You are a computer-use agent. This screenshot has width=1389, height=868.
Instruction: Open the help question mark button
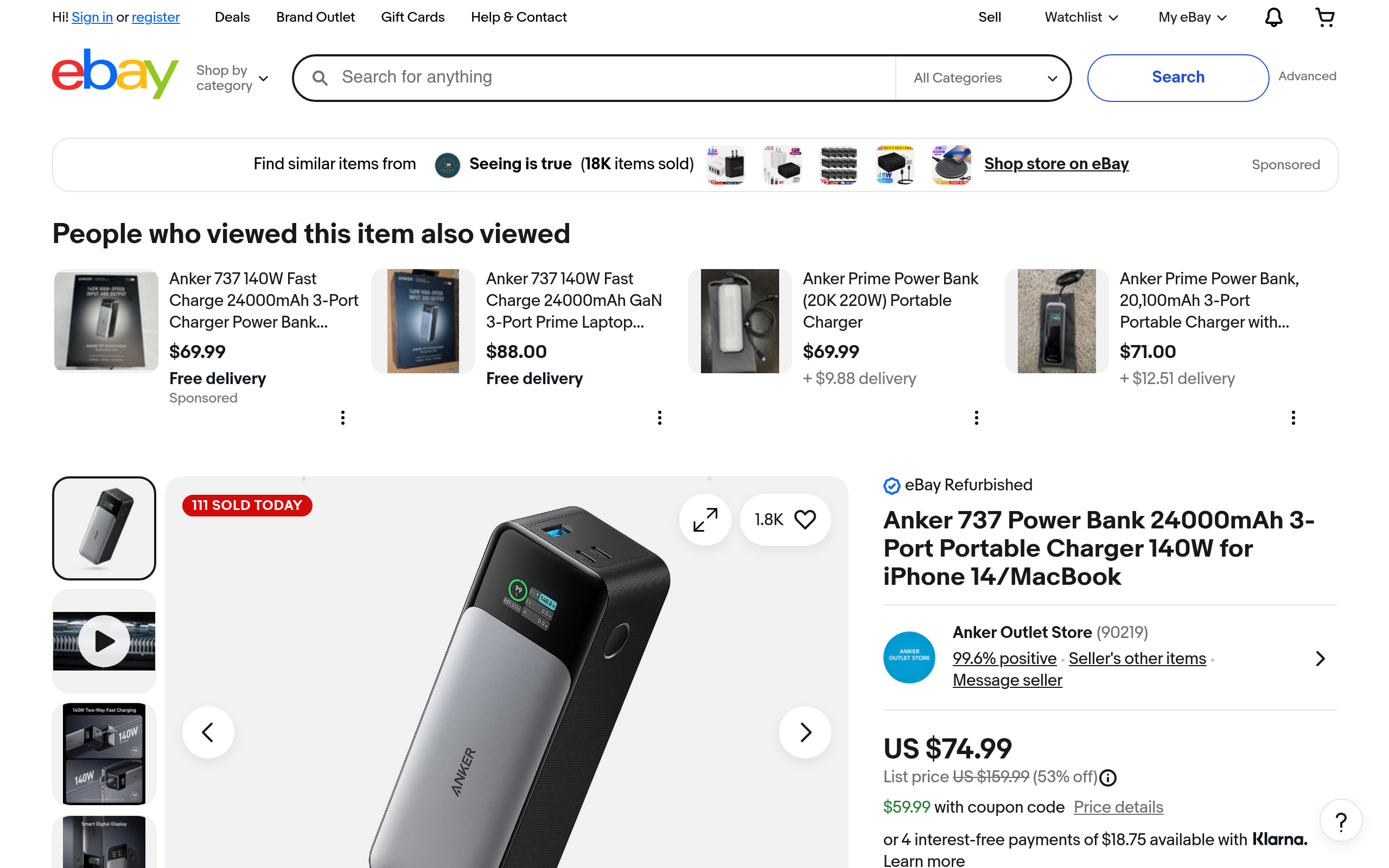coord(1341,821)
